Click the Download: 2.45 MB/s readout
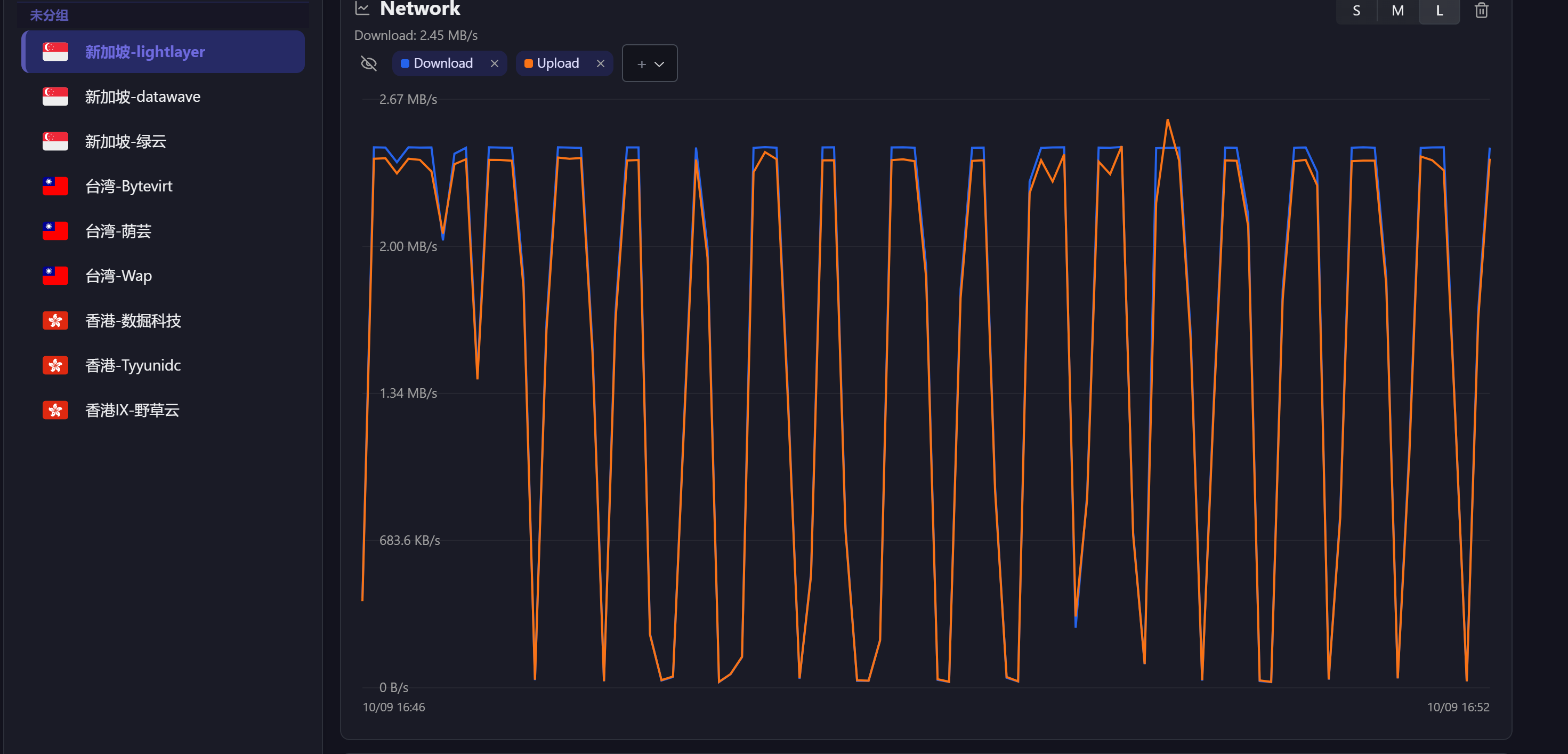Screen dimensions: 1568x754 pyautogui.click(x=416, y=35)
